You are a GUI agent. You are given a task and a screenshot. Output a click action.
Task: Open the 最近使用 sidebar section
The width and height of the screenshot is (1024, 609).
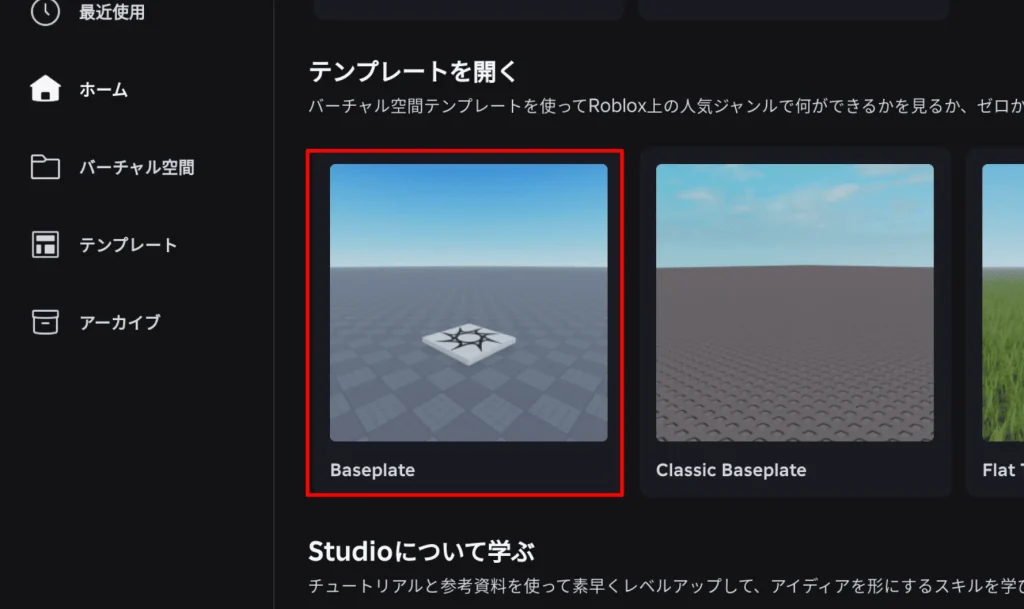click(x=112, y=12)
